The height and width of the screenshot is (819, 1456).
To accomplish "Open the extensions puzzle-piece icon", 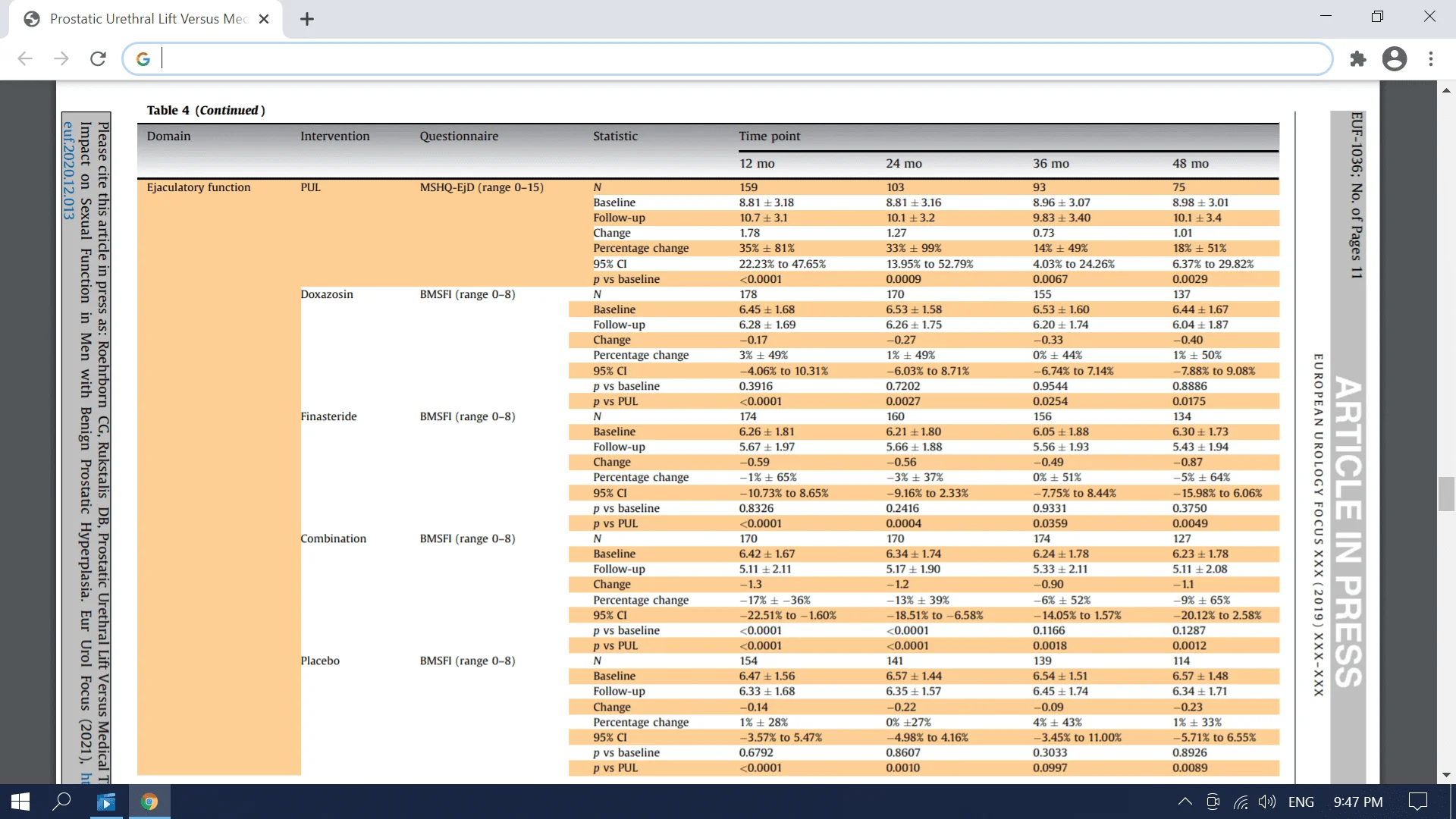I will click(1358, 59).
